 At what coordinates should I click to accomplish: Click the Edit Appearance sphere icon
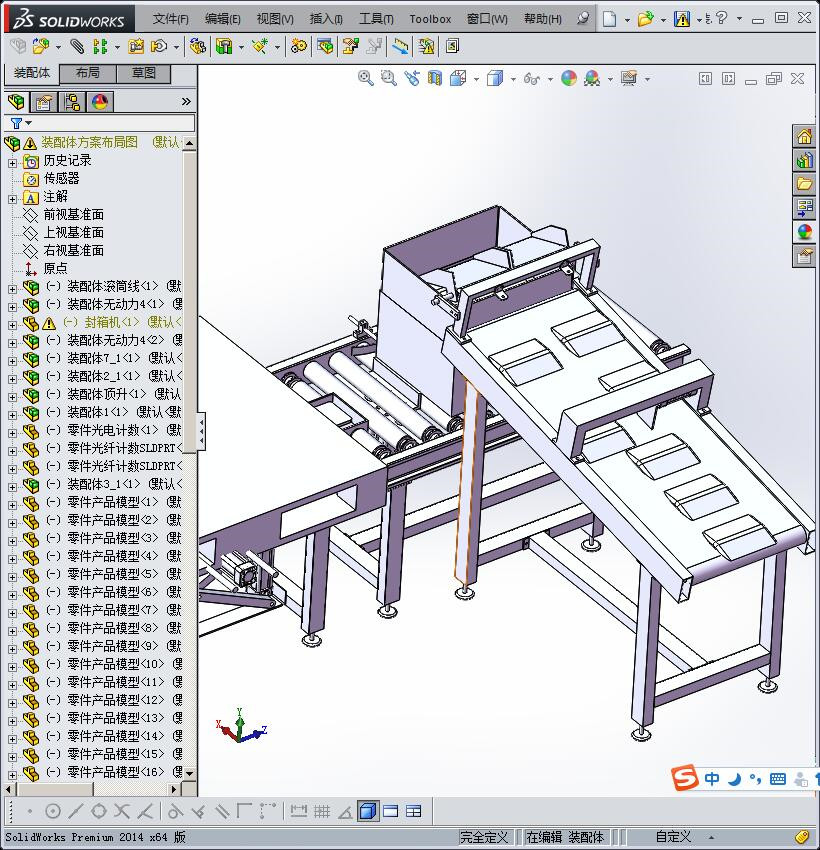pos(569,79)
